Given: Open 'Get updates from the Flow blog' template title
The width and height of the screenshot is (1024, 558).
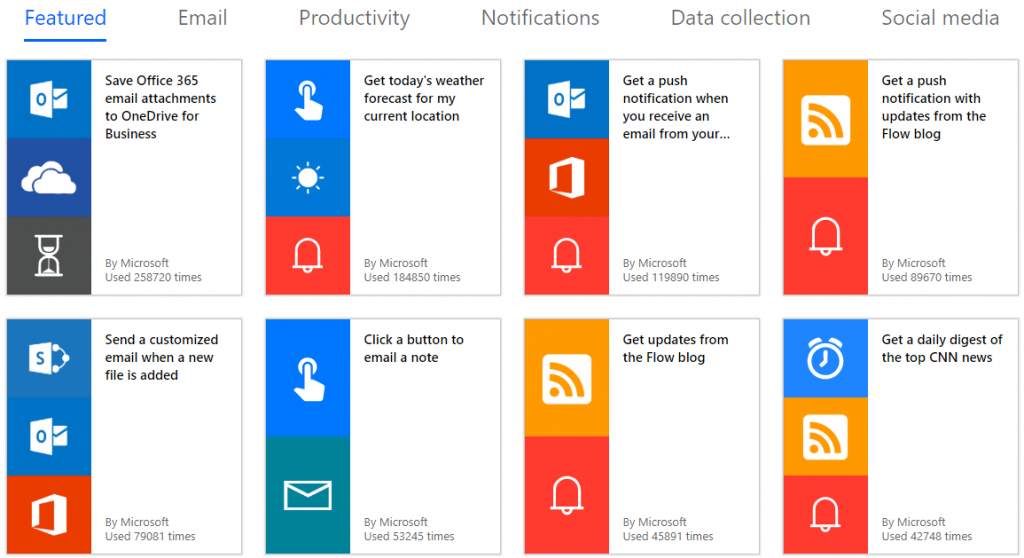Looking at the screenshot, I should pyautogui.click(x=675, y=348).
